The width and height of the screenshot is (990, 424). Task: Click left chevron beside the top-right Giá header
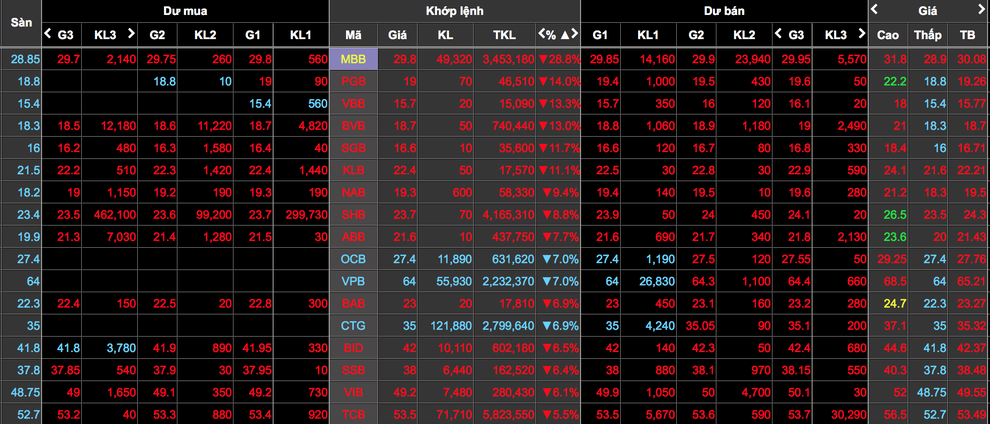tap(874, 9)
